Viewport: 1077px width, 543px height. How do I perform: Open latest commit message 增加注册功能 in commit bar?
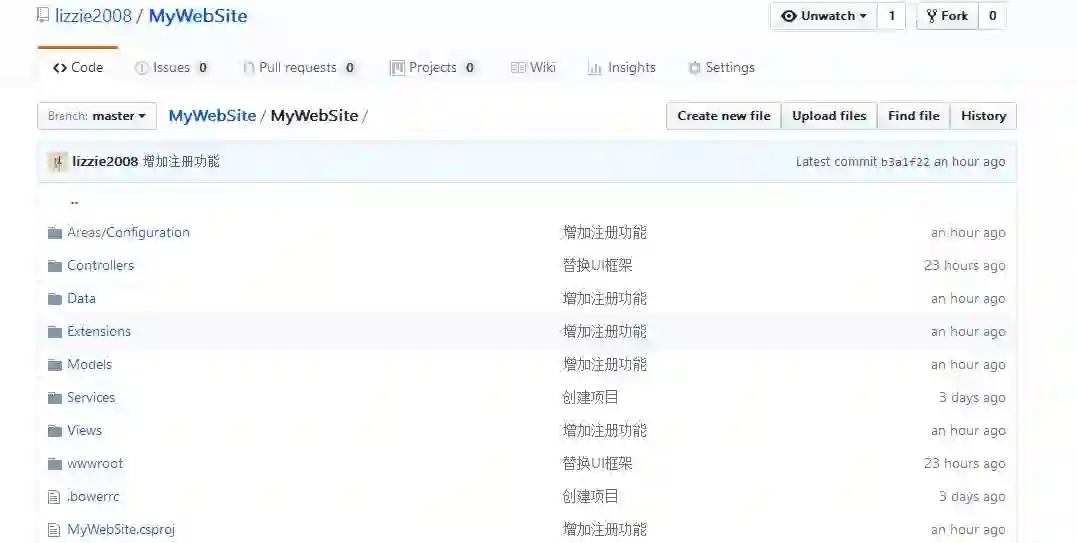click(x=181, y=162)
